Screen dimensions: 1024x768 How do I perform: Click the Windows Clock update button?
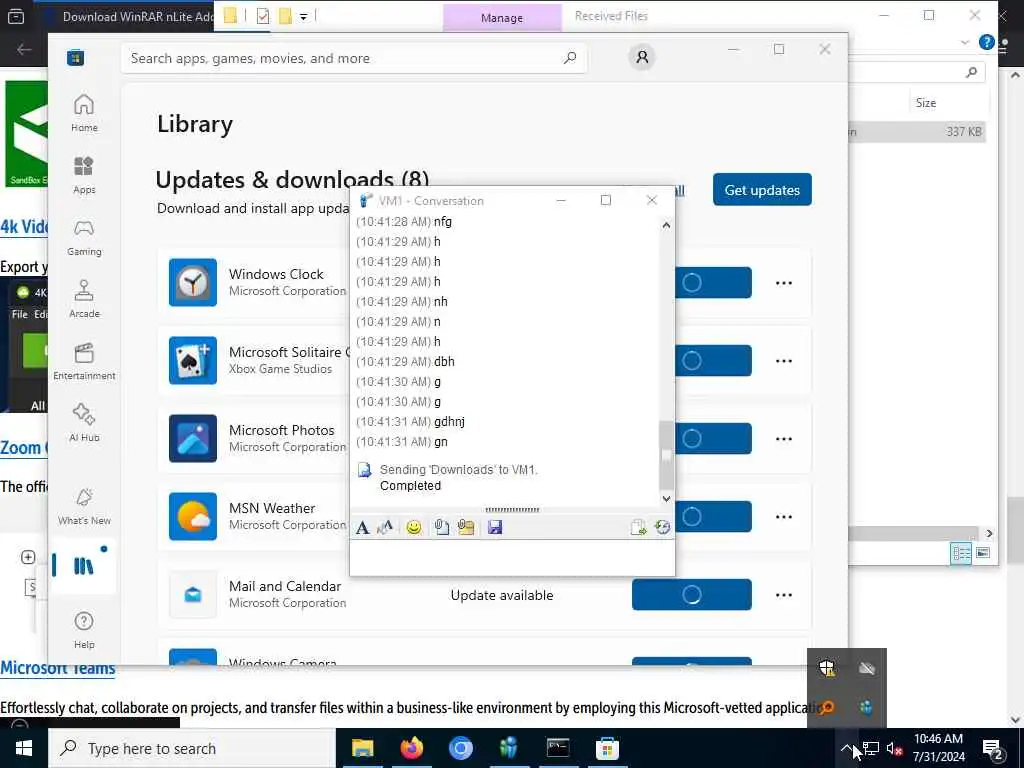pyautogui.click(x=713, y=282)
